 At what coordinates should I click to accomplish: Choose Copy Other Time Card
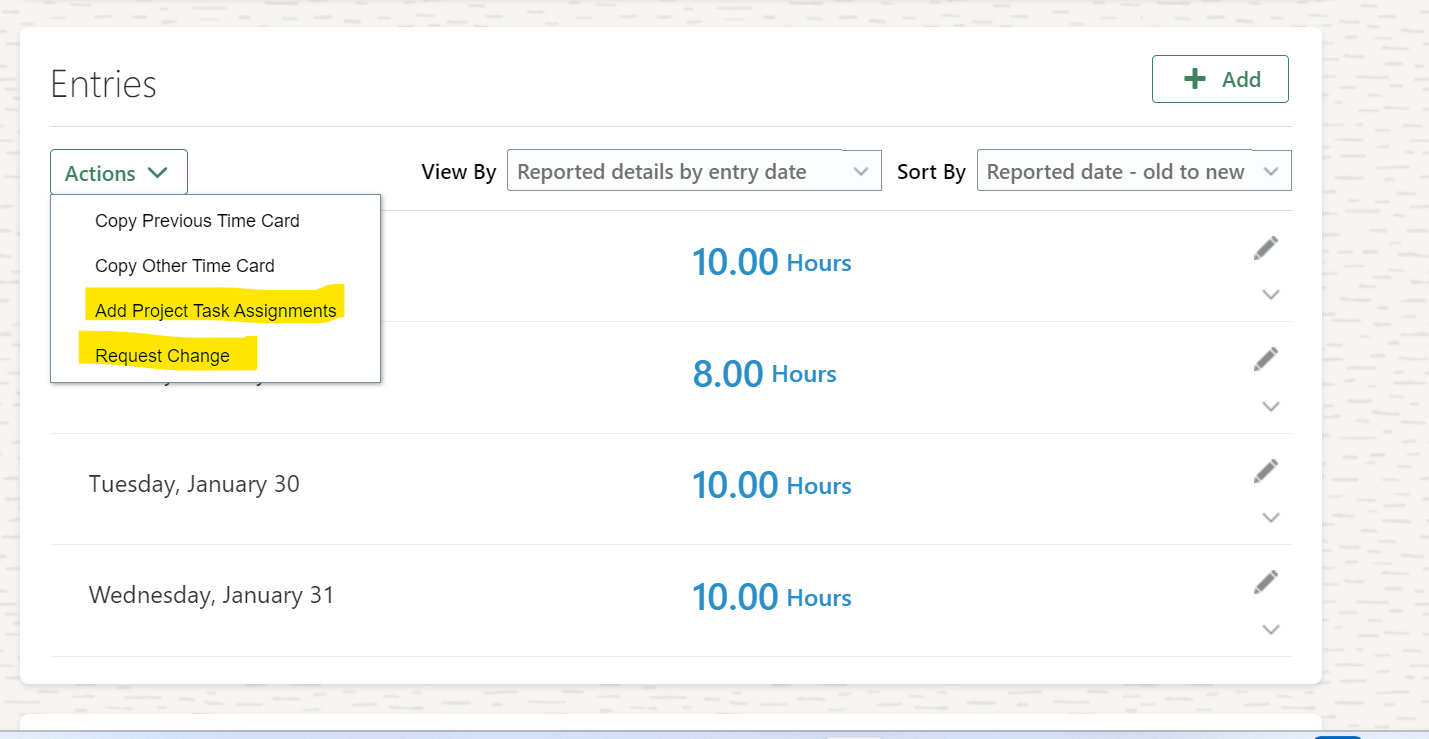(x=184, y=265)
